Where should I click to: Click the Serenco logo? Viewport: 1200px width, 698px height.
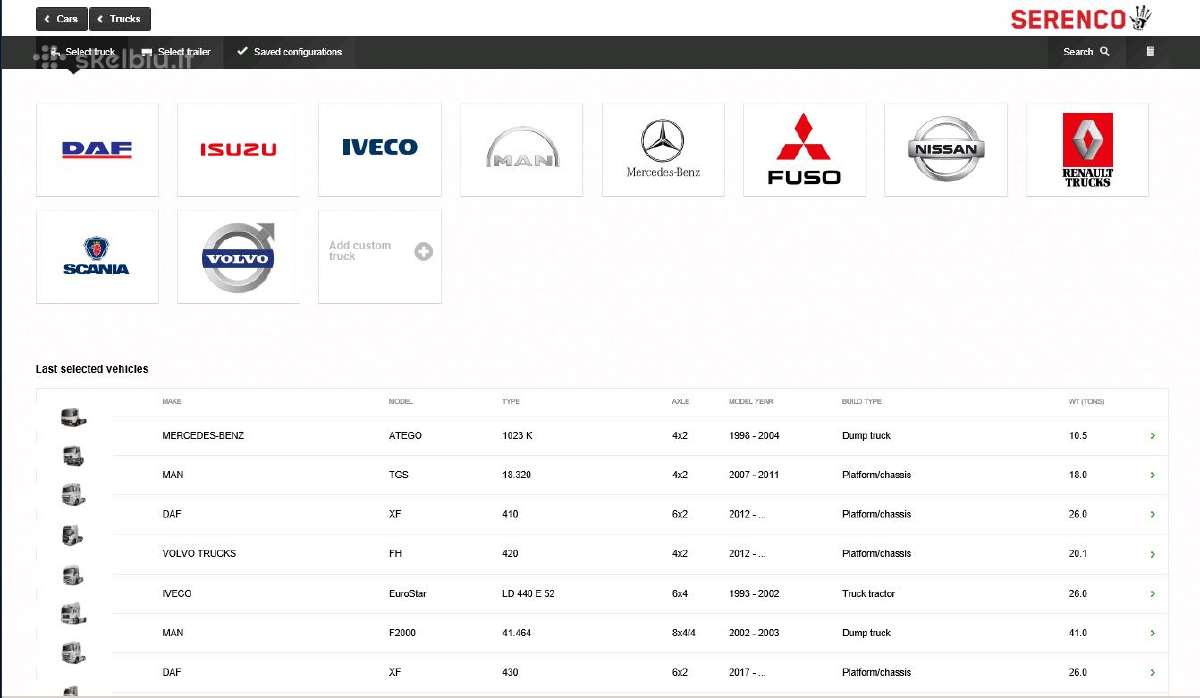(1081, 18)
